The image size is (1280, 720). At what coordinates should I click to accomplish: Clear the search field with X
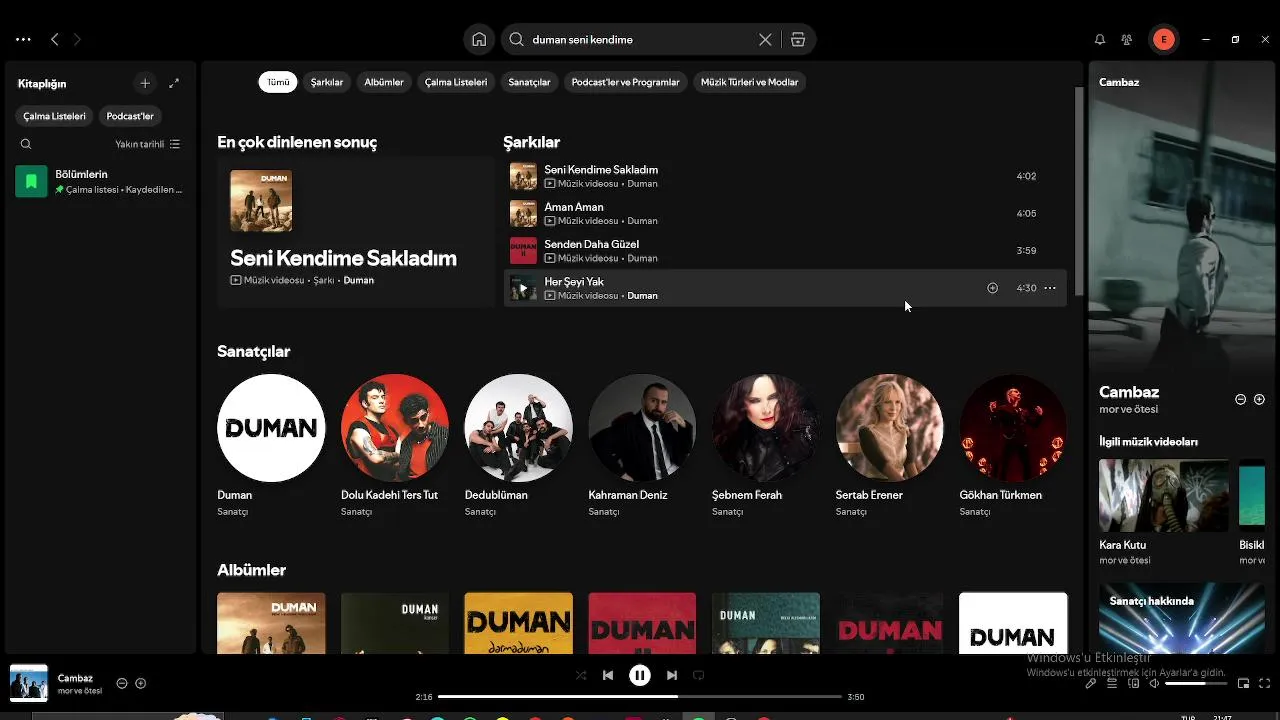pos(765,39)
